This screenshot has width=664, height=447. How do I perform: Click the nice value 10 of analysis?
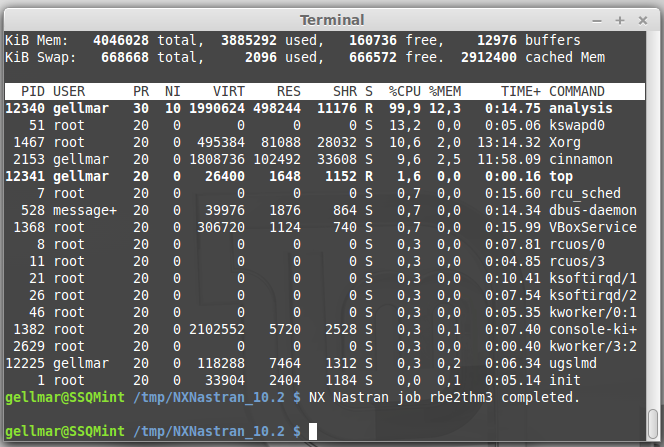173,109
